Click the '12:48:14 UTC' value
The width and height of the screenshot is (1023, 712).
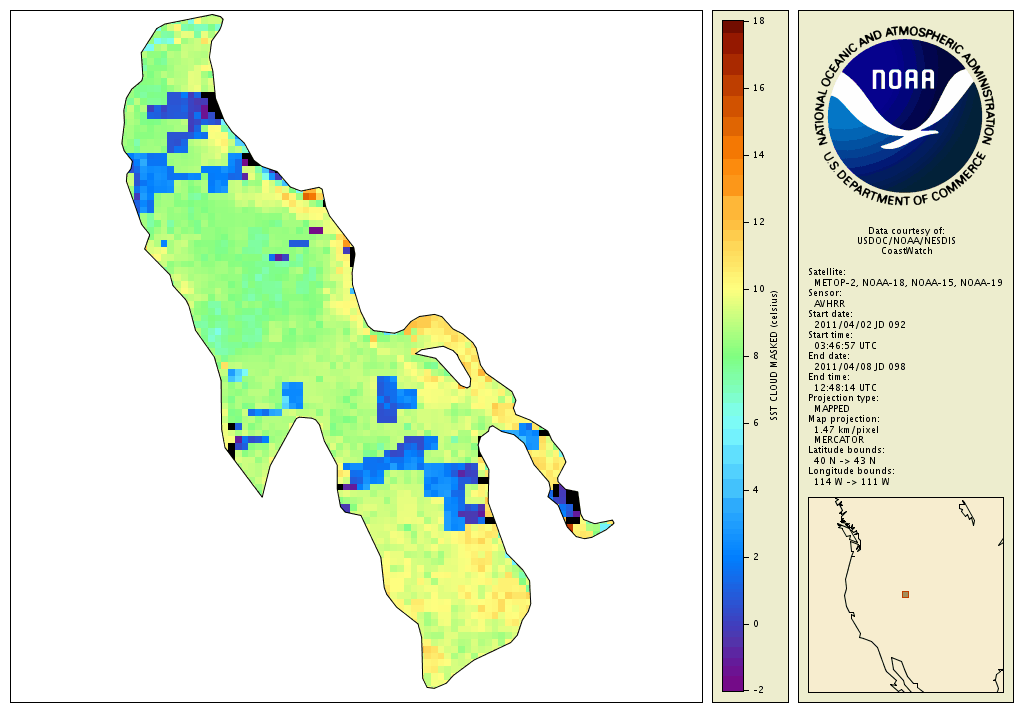846,388
